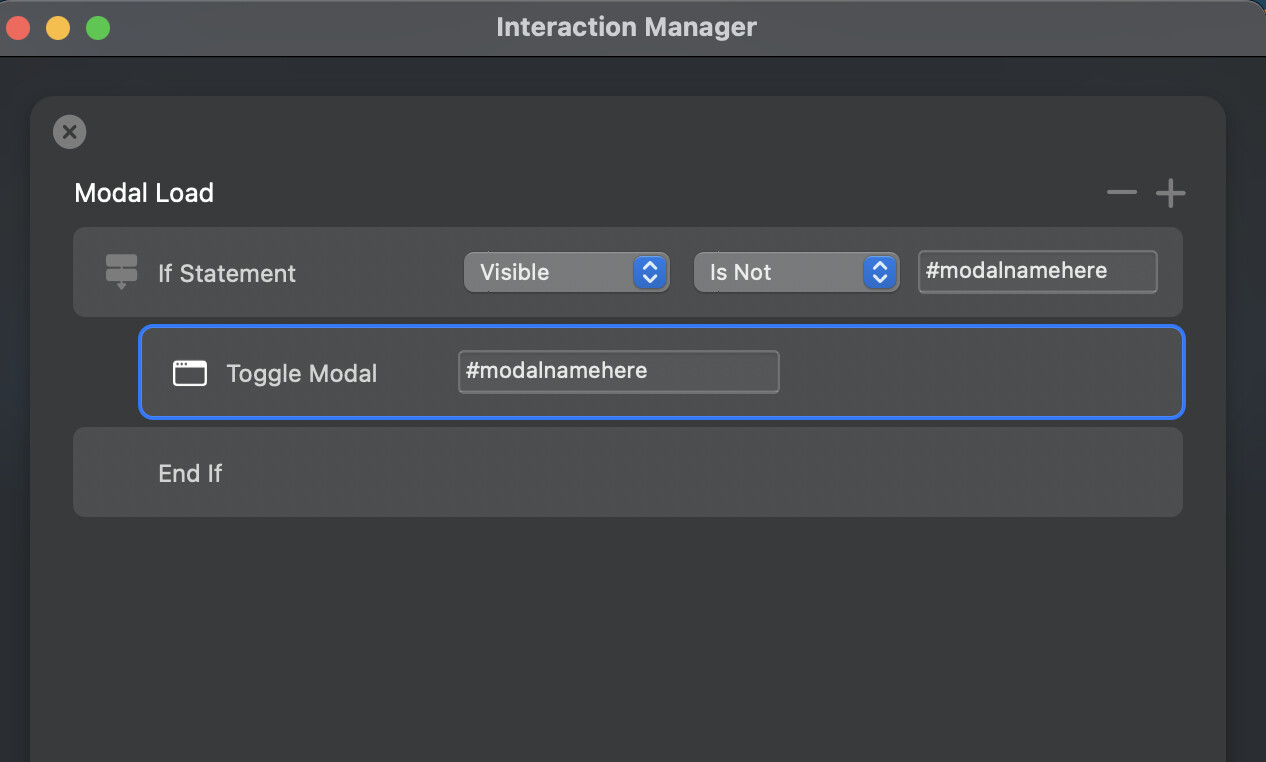Close the Modal Load panel with the X icon

pyautogui.click(x=69, y=132)
